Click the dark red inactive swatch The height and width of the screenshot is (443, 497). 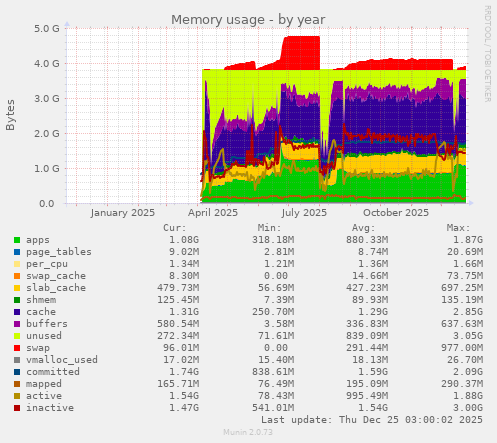coord(17,408)
